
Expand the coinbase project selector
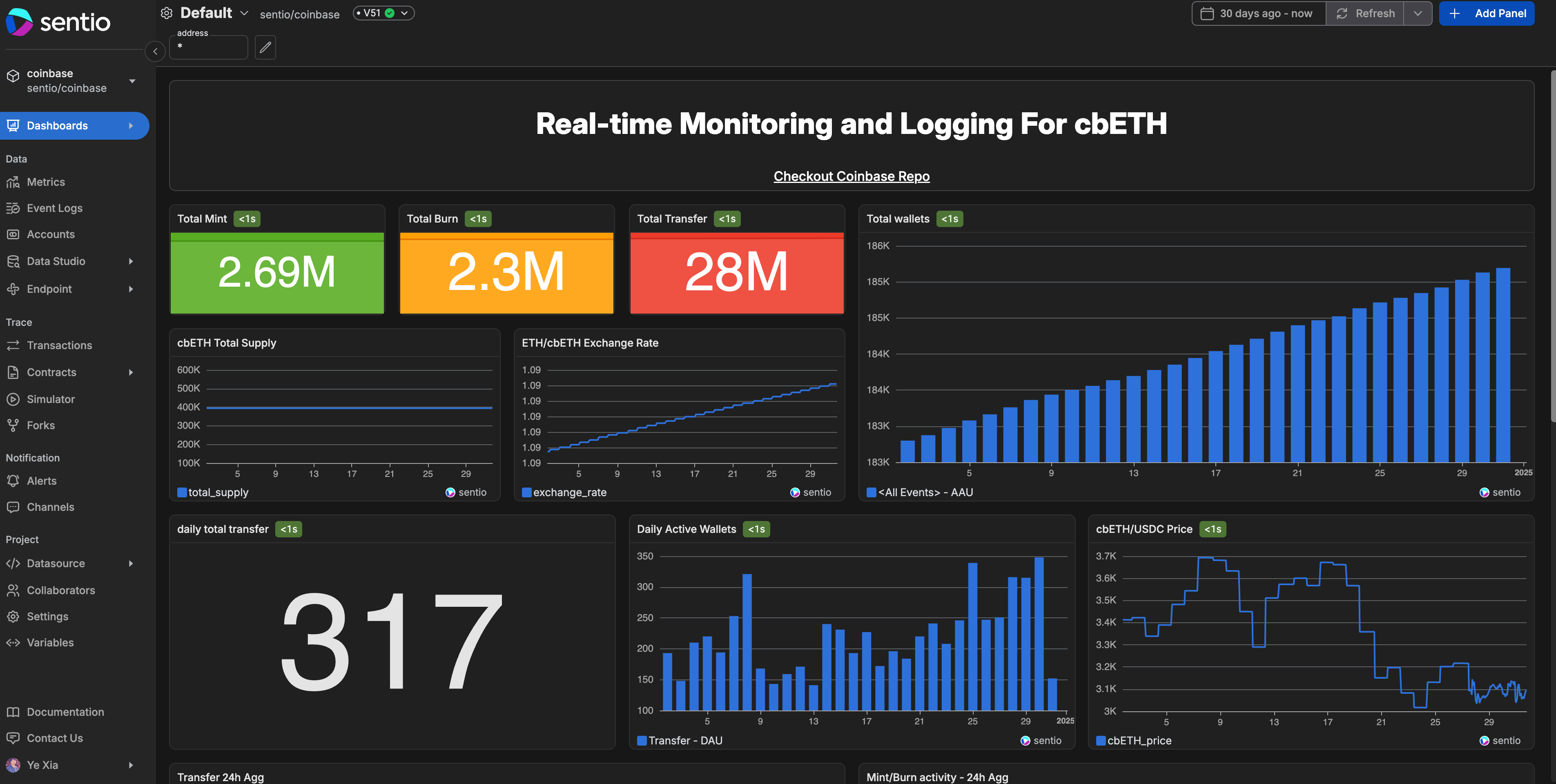click(132, 81)
